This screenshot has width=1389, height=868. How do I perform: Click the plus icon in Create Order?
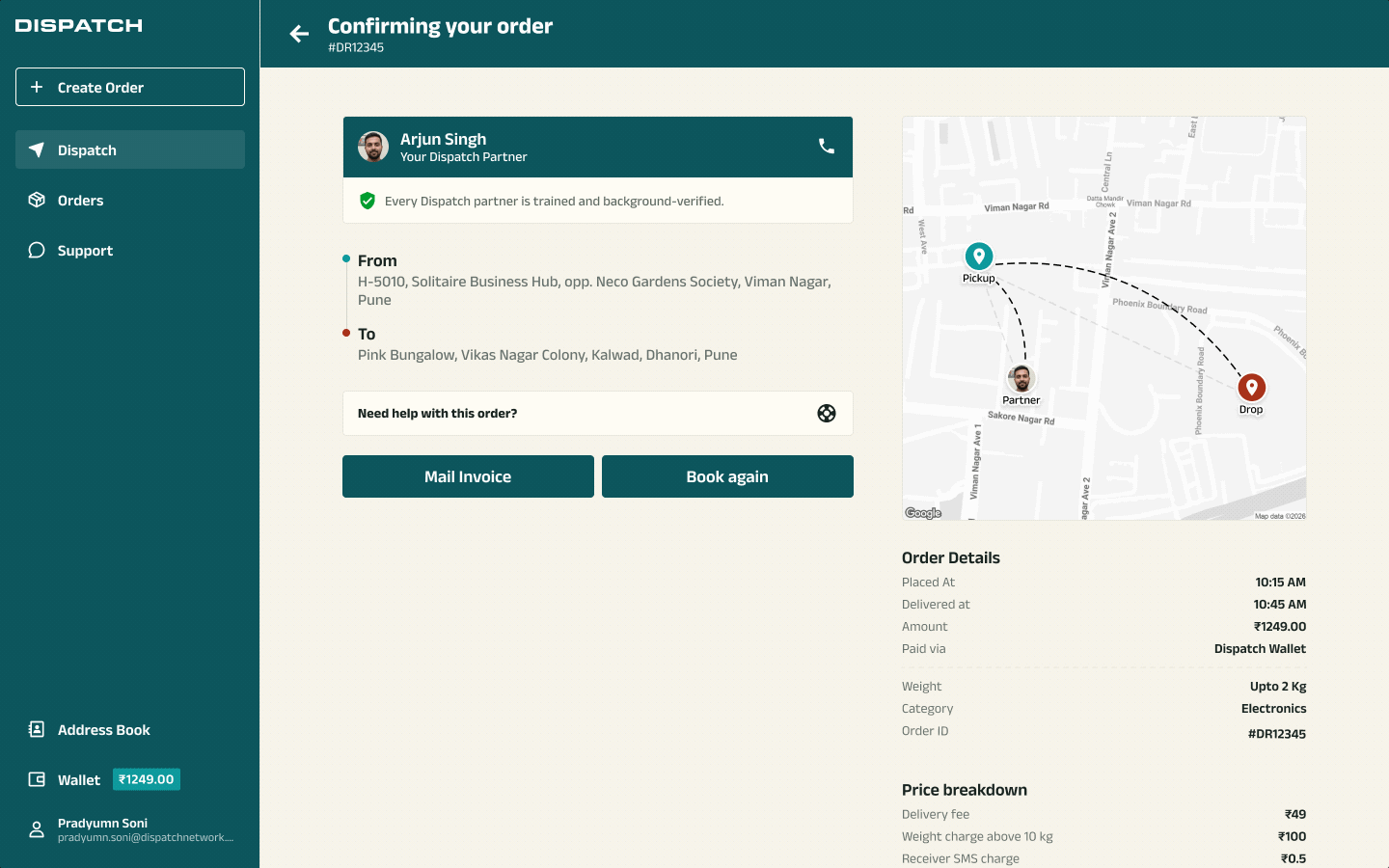tap(37, 87)
